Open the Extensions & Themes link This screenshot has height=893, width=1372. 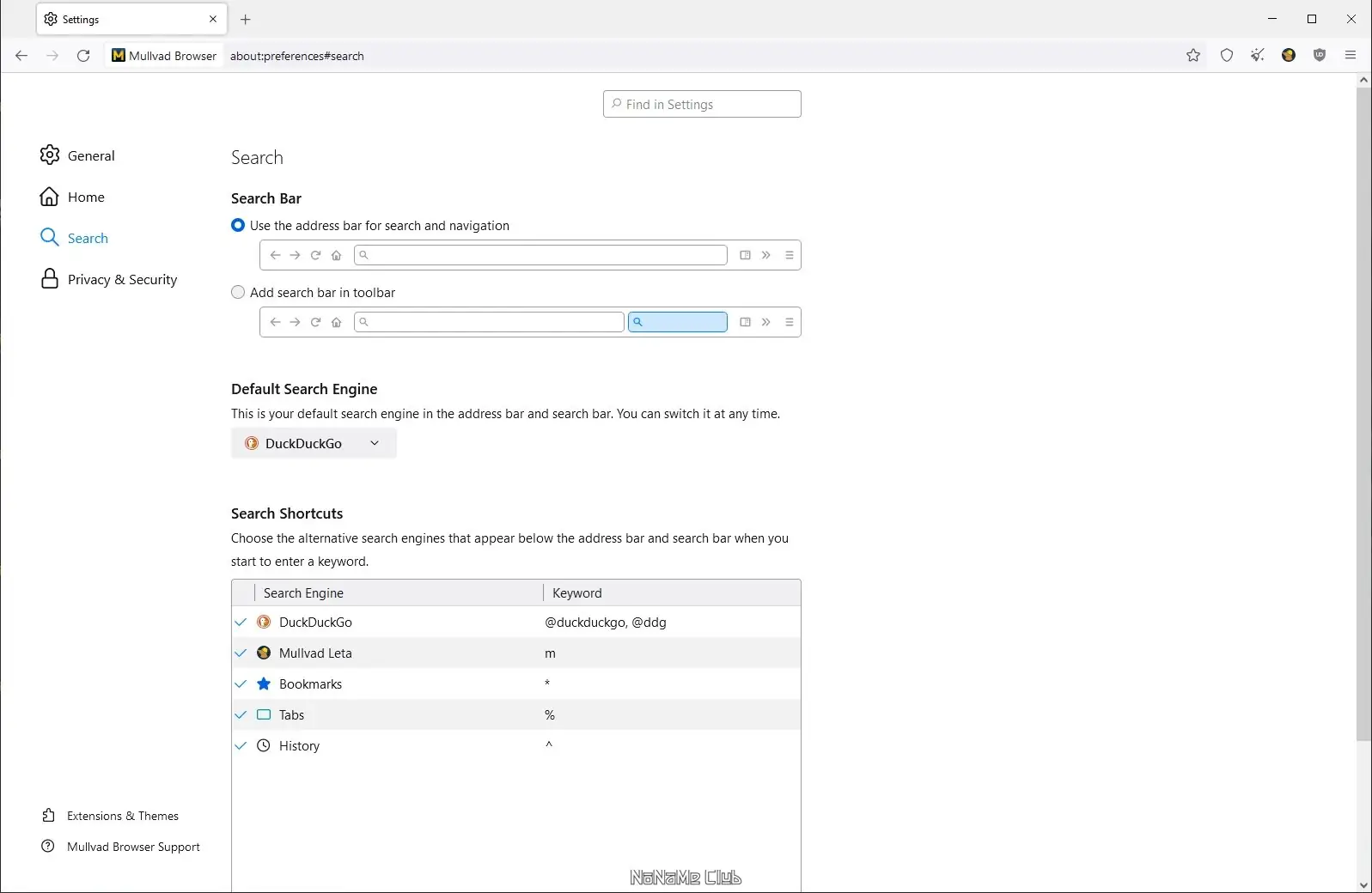pos(123,816)
